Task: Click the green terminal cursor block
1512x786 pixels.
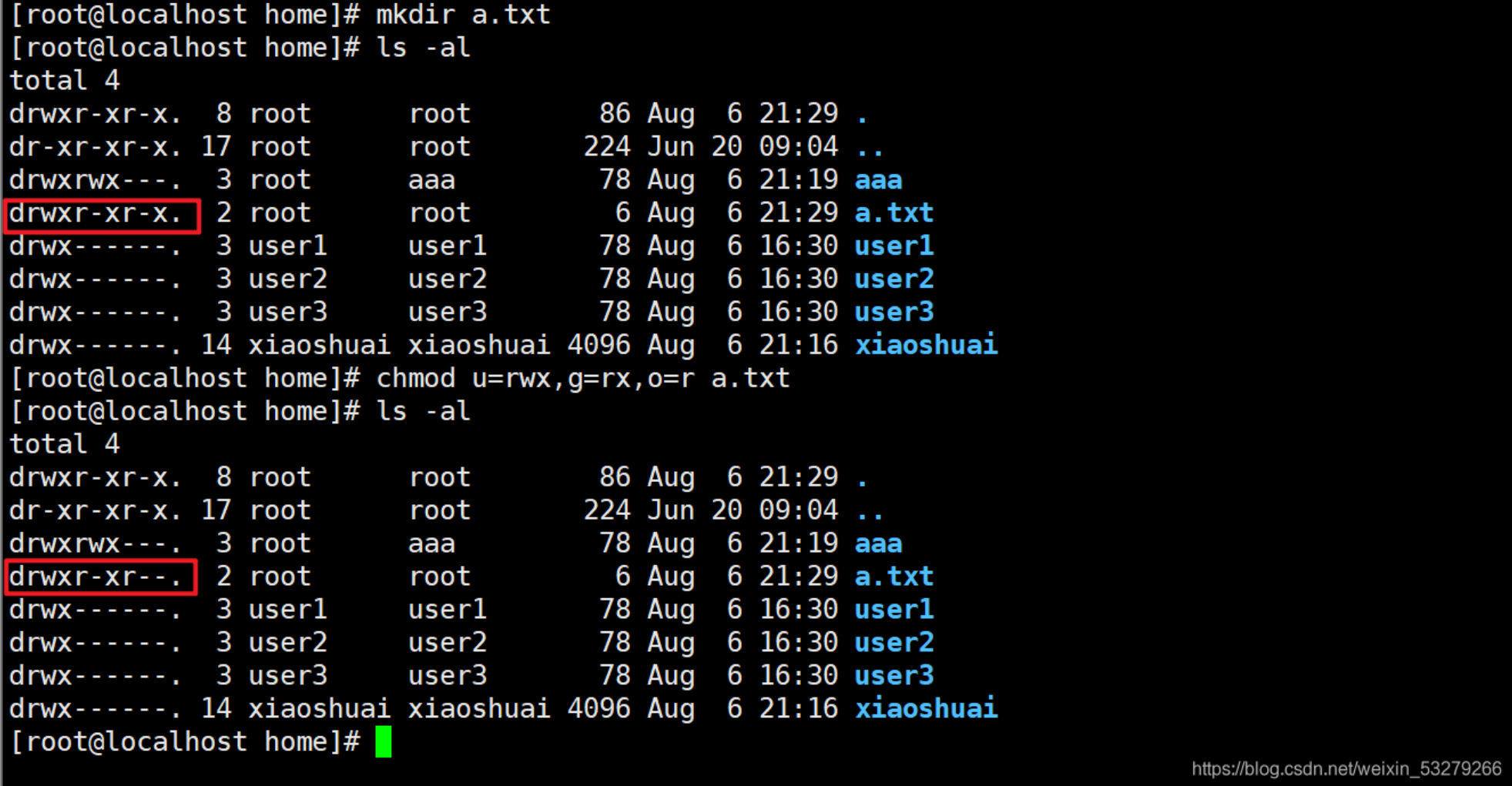Action: pos(384,741)
